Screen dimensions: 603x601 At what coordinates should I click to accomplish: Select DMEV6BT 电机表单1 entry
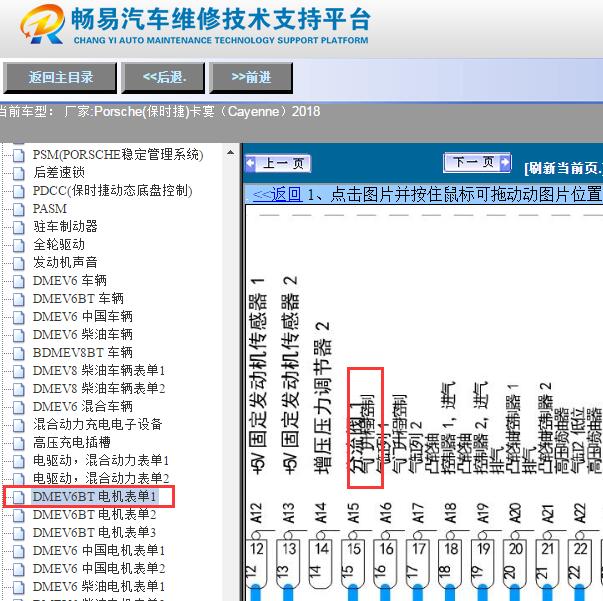(94, 496)
